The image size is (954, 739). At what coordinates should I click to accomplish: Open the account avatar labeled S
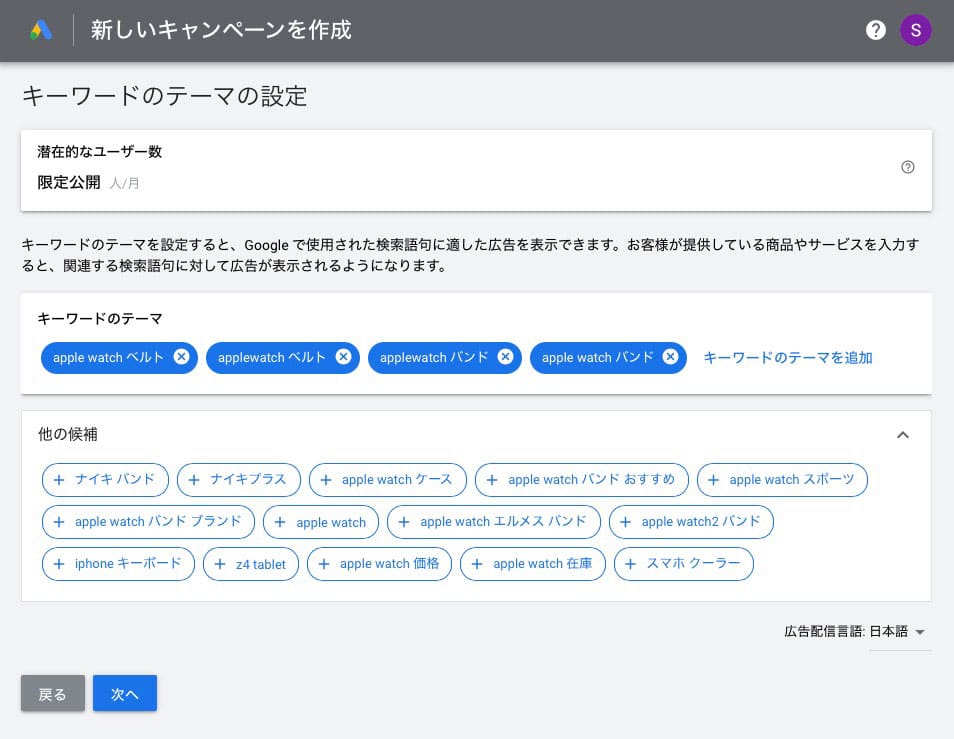pyautogui.click(x=915, y=30)
